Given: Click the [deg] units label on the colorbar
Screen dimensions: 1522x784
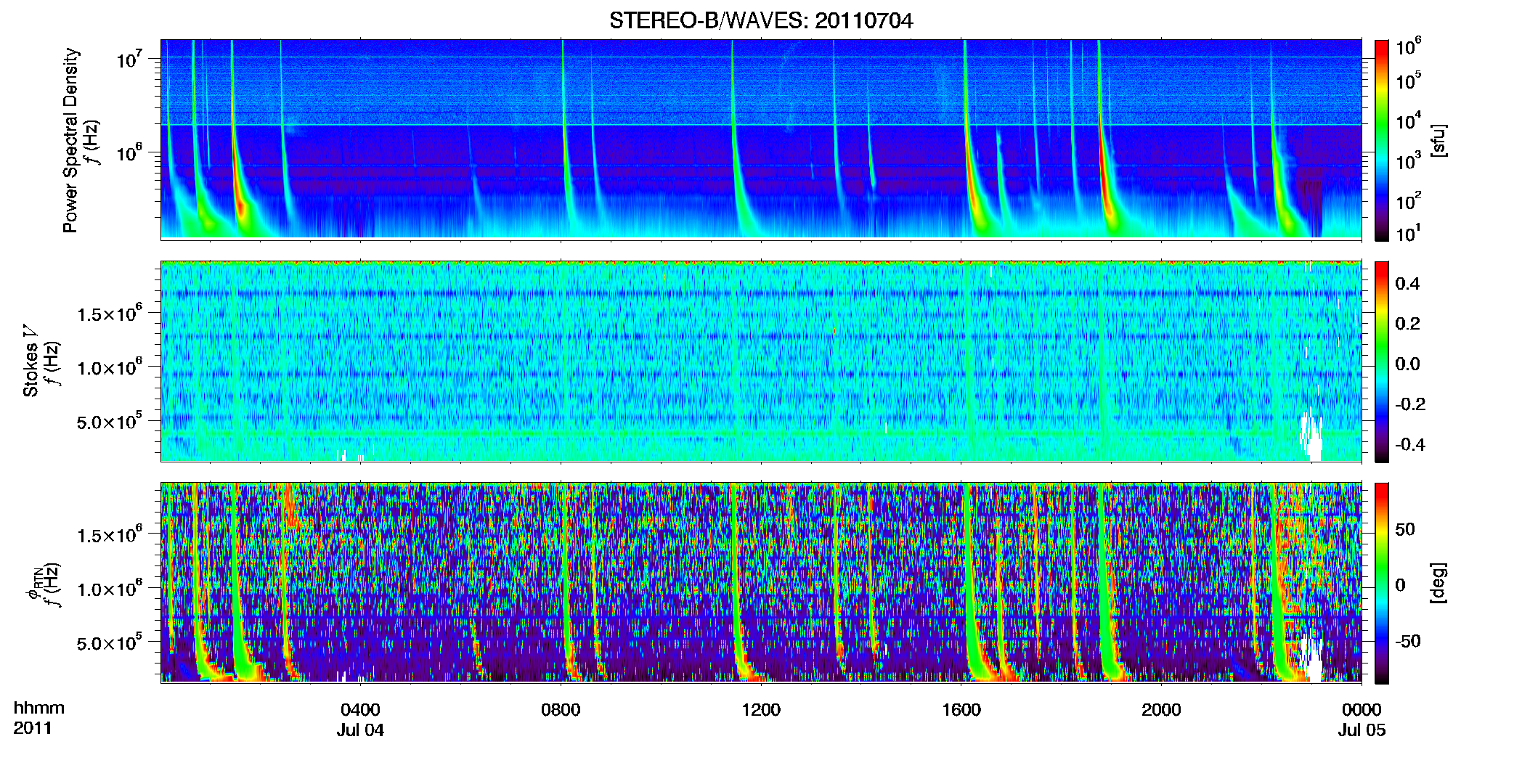Looking at the screenshot, I should pyautogui.click(x=1438, y=582).
